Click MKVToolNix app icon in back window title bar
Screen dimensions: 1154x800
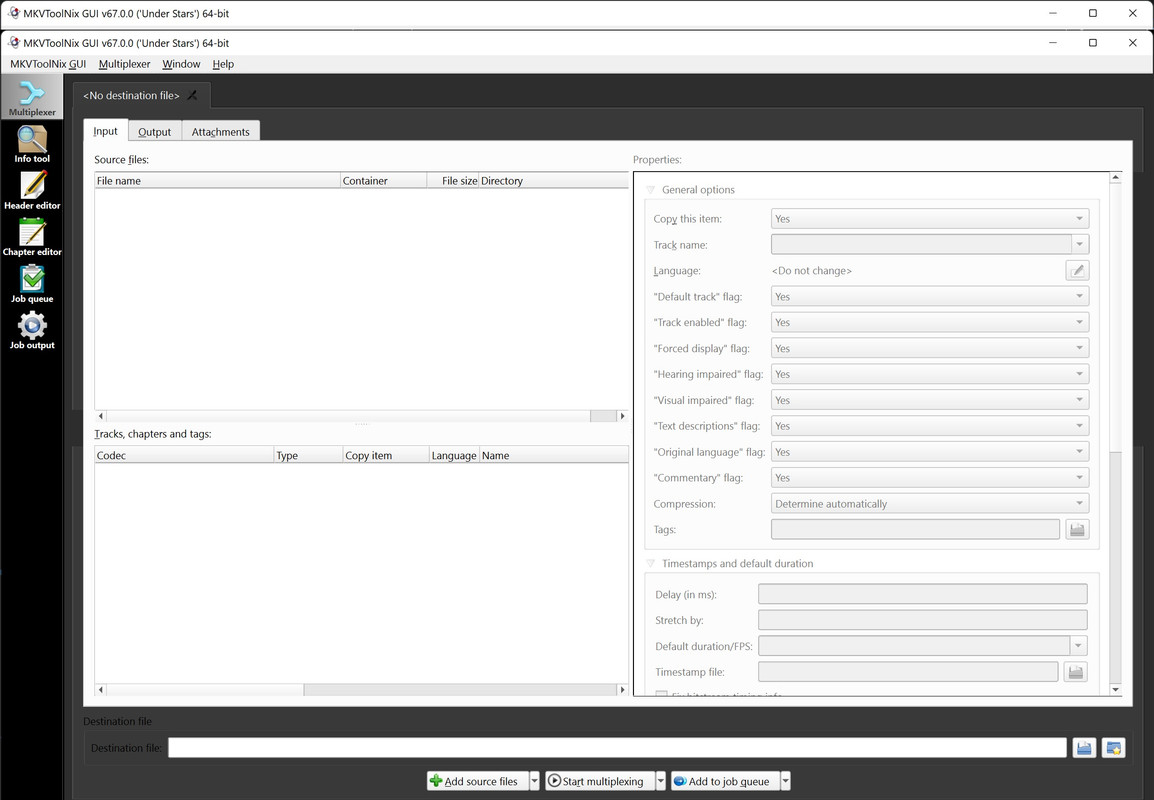(14, 13)
